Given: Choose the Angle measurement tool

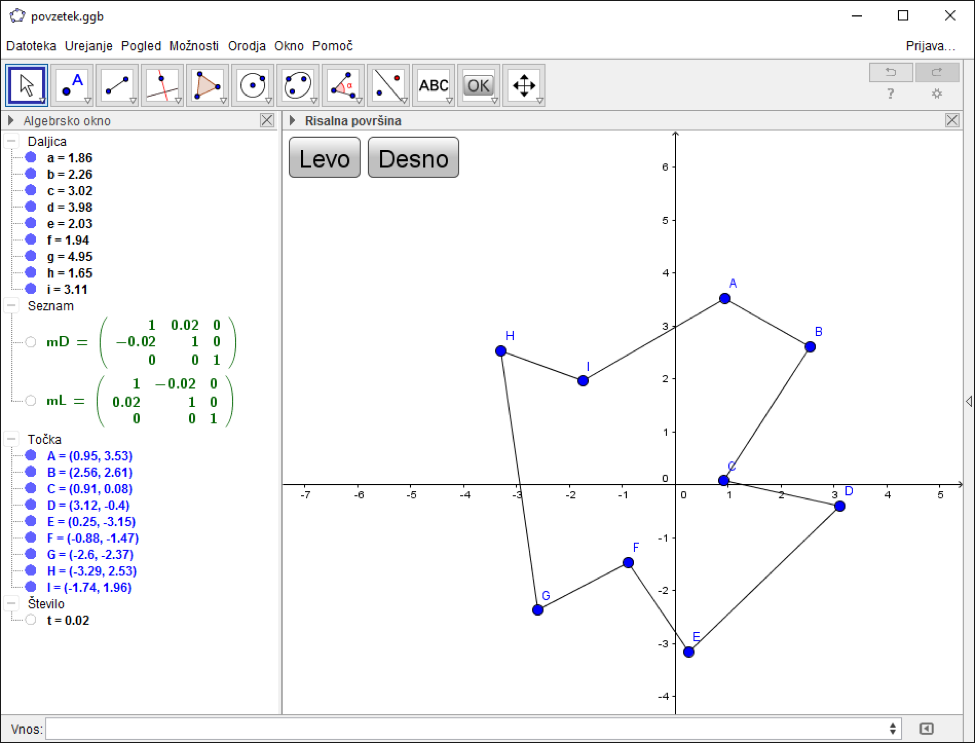Looking at the screenshot, I should coord(343,86).
